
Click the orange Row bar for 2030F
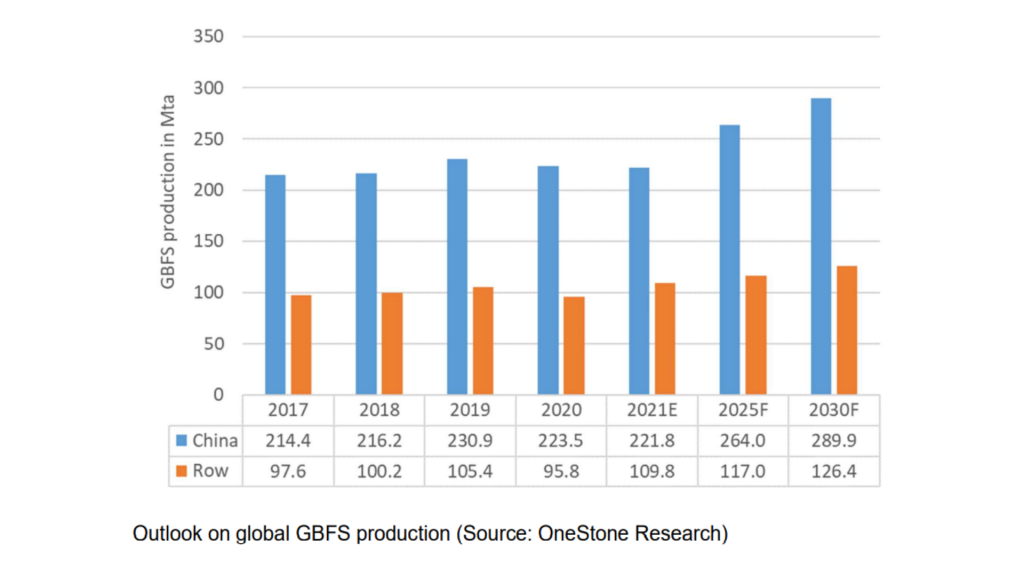846,330
